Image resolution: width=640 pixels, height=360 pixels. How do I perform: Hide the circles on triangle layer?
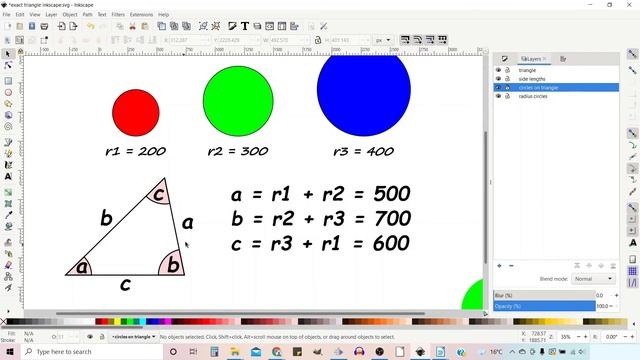[498, 87]
